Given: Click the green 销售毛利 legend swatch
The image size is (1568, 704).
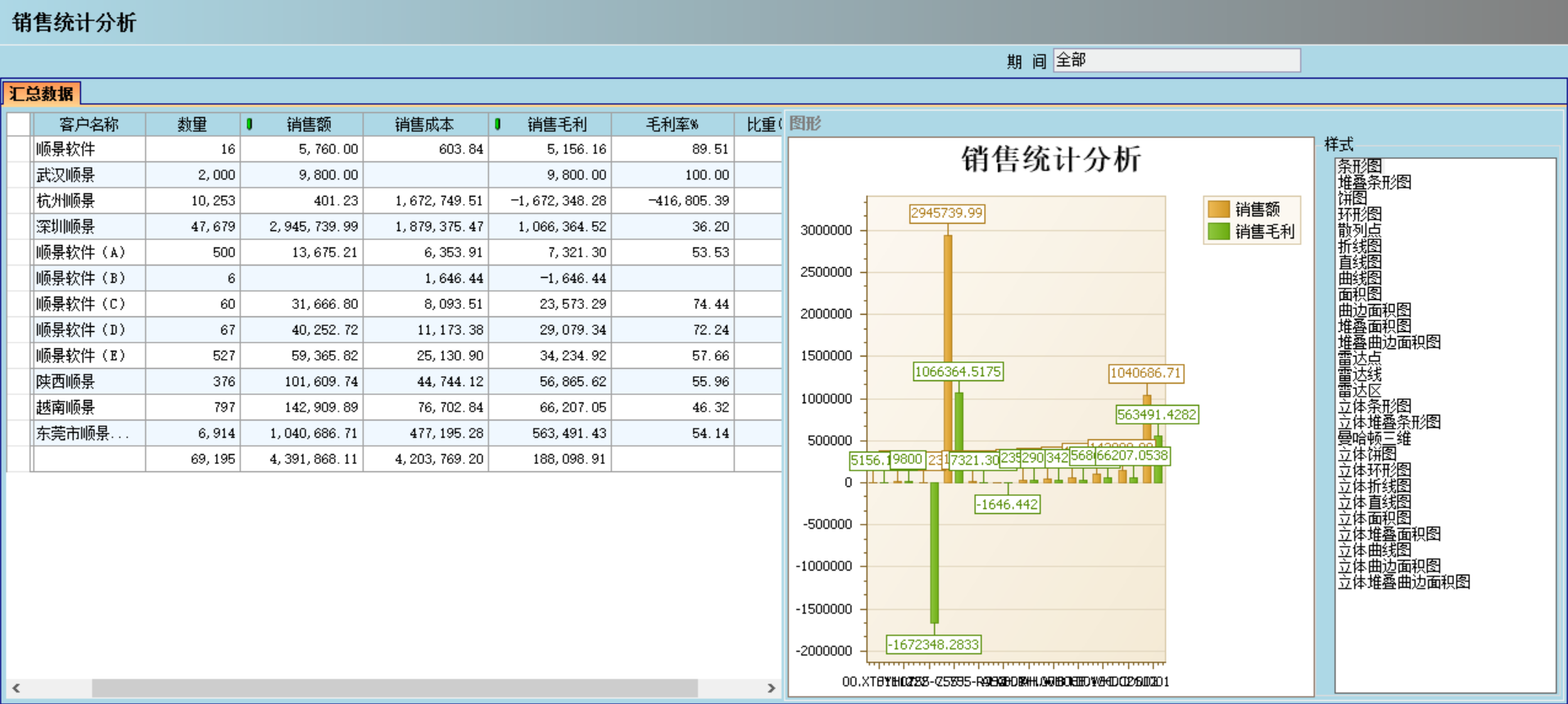Looking at the screenshot, I should click(x=1218, y=232).
